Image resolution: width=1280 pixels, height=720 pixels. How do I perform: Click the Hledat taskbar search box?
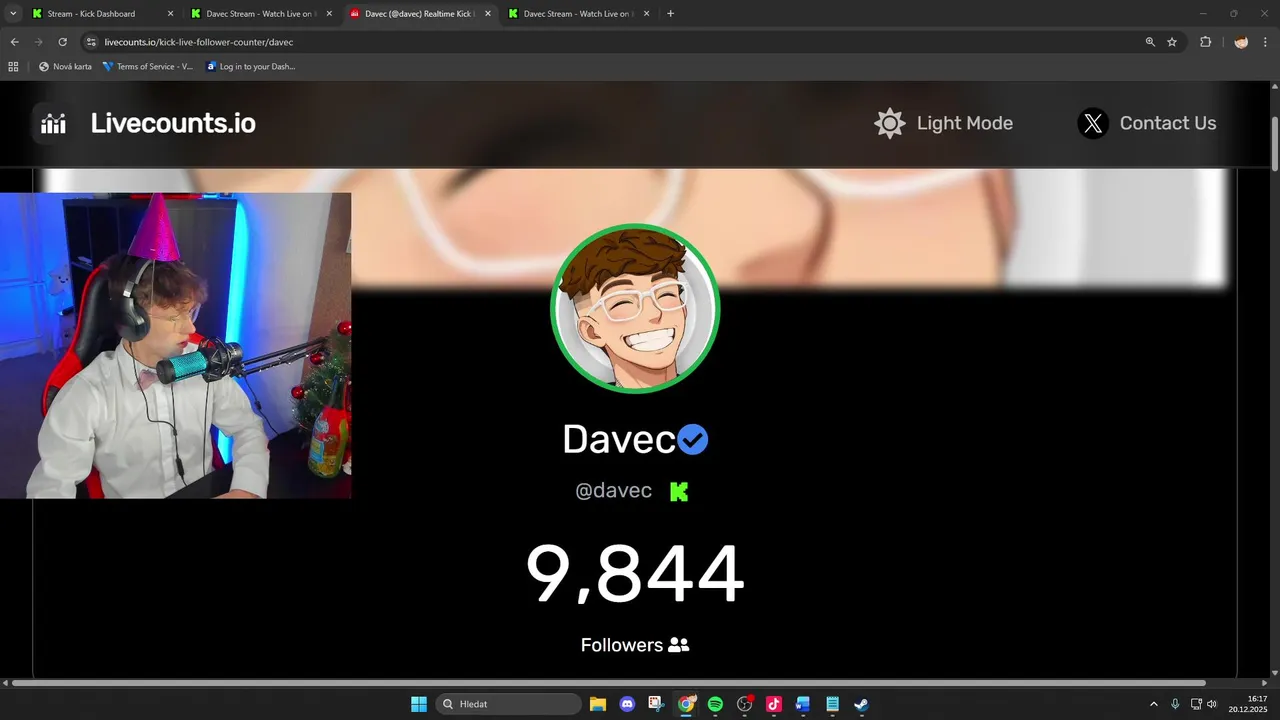pos(508,704)
